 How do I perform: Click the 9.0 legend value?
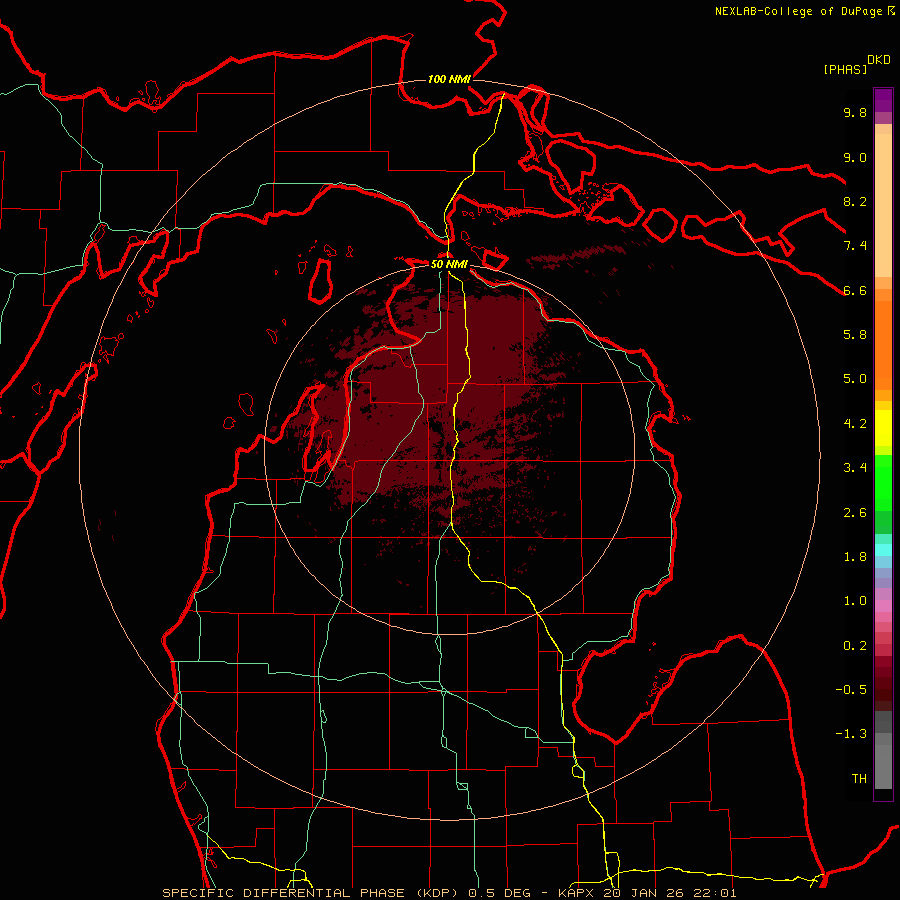coord(855,158)
